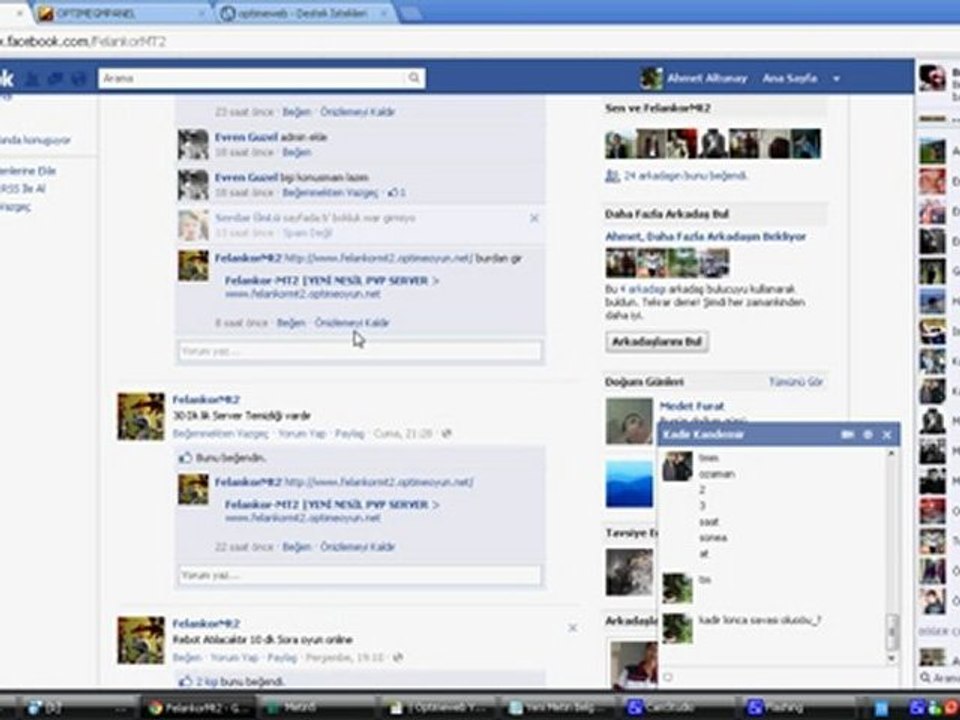Close the Kadir Kandemir chat window
Viewport: 960px width, 720px height.
point(887,435)
